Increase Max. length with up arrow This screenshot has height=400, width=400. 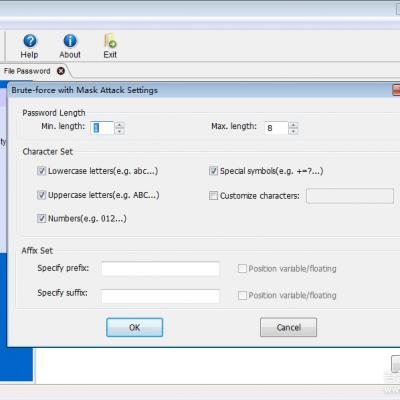pos(293,125)
